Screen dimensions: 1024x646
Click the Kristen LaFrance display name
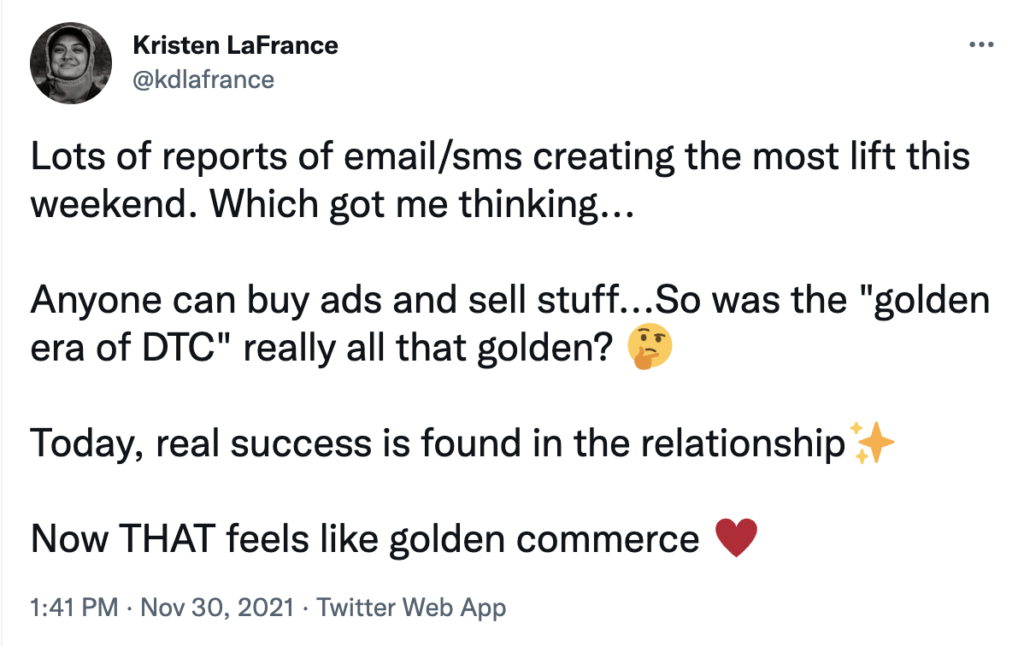click(x=235, y=45)
